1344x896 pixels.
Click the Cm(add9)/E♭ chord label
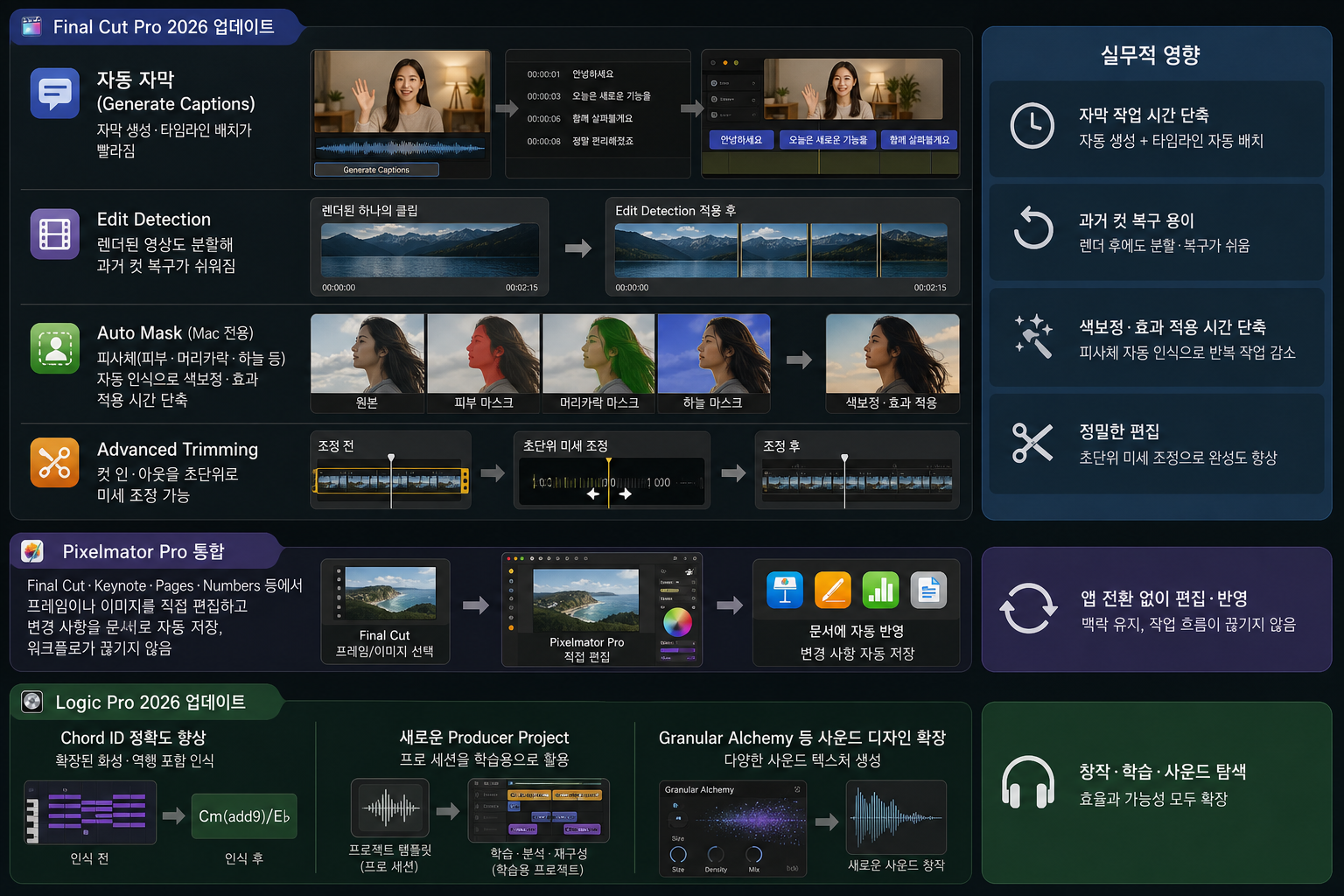[x=244, y=816]
